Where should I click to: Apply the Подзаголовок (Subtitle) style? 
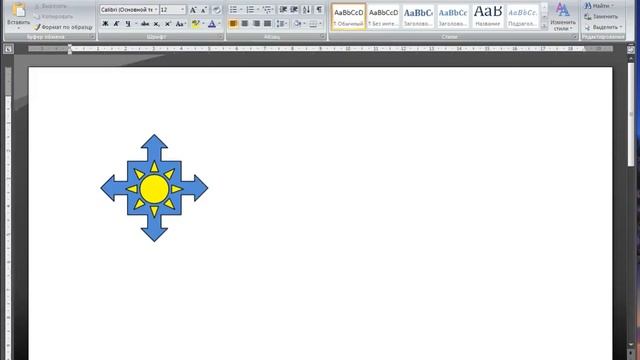tap(522, 17)
